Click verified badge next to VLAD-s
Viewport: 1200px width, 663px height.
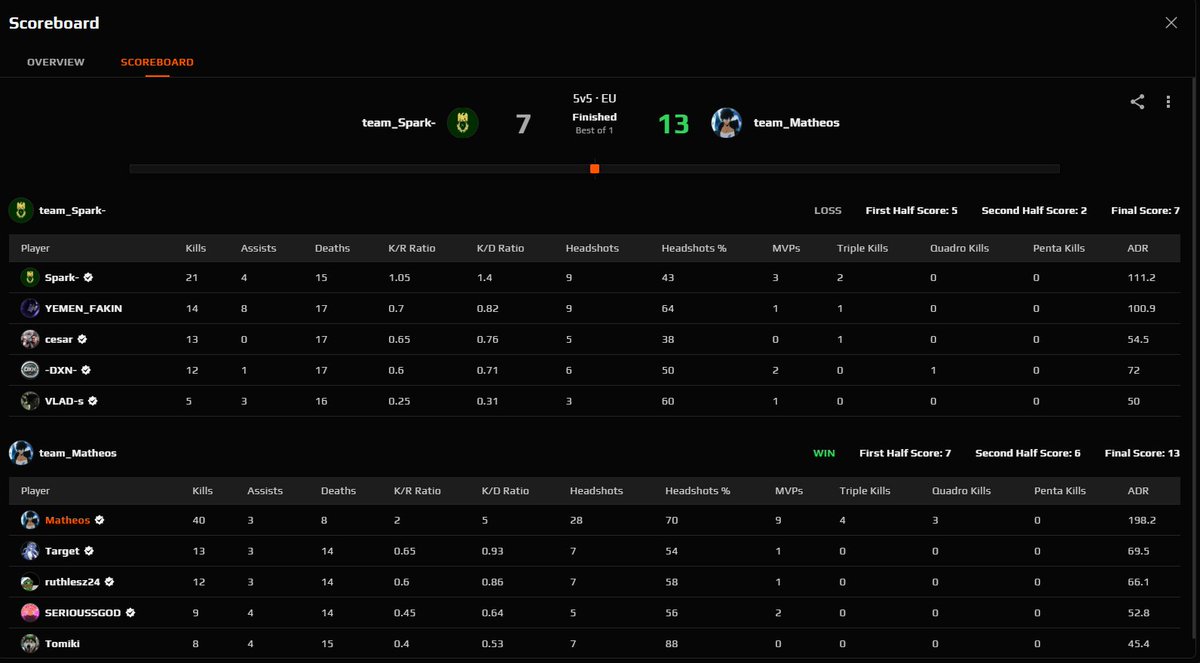coord(93,401)
